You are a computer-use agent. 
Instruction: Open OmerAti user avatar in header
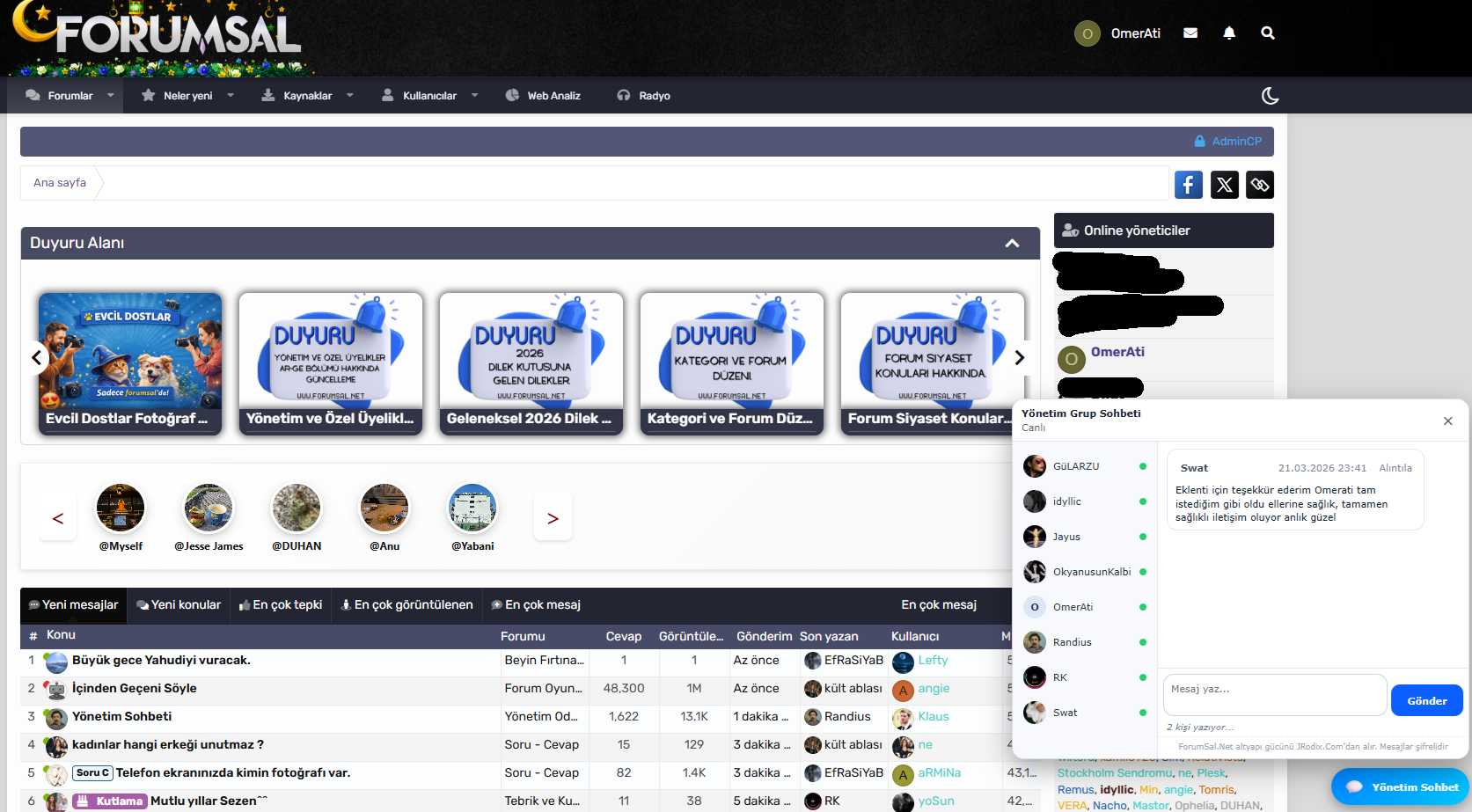coord(1088,33)
